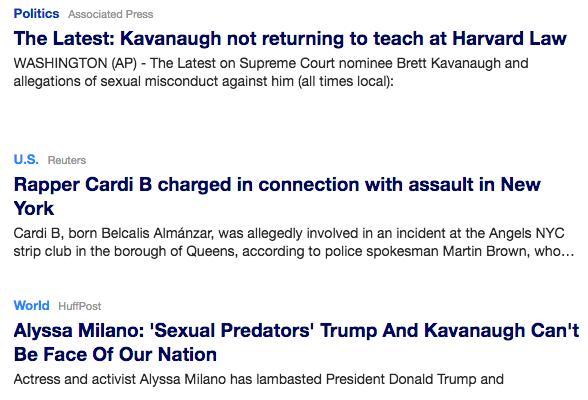588x400 pixels.
Task: Click 'Harvard Law' at end of headline
Action: click(509, 39)
